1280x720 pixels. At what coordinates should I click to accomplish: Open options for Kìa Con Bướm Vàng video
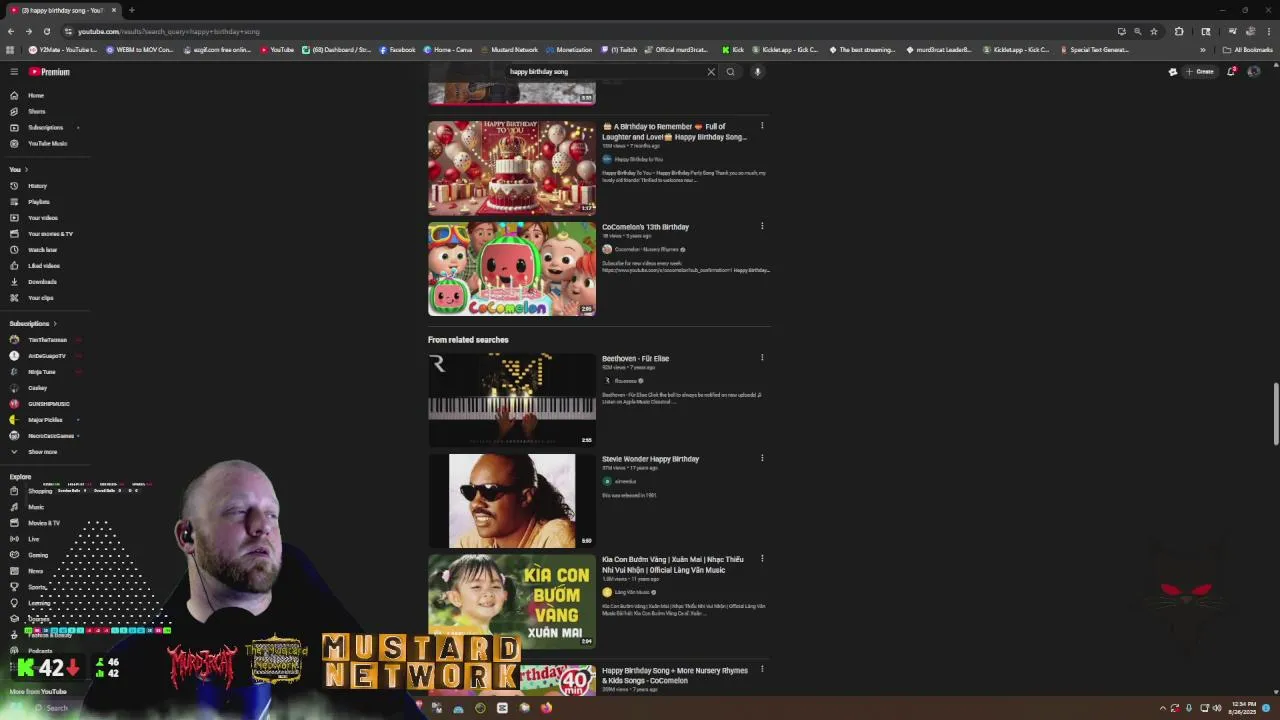pyautogui.click(x=762, y=559)
